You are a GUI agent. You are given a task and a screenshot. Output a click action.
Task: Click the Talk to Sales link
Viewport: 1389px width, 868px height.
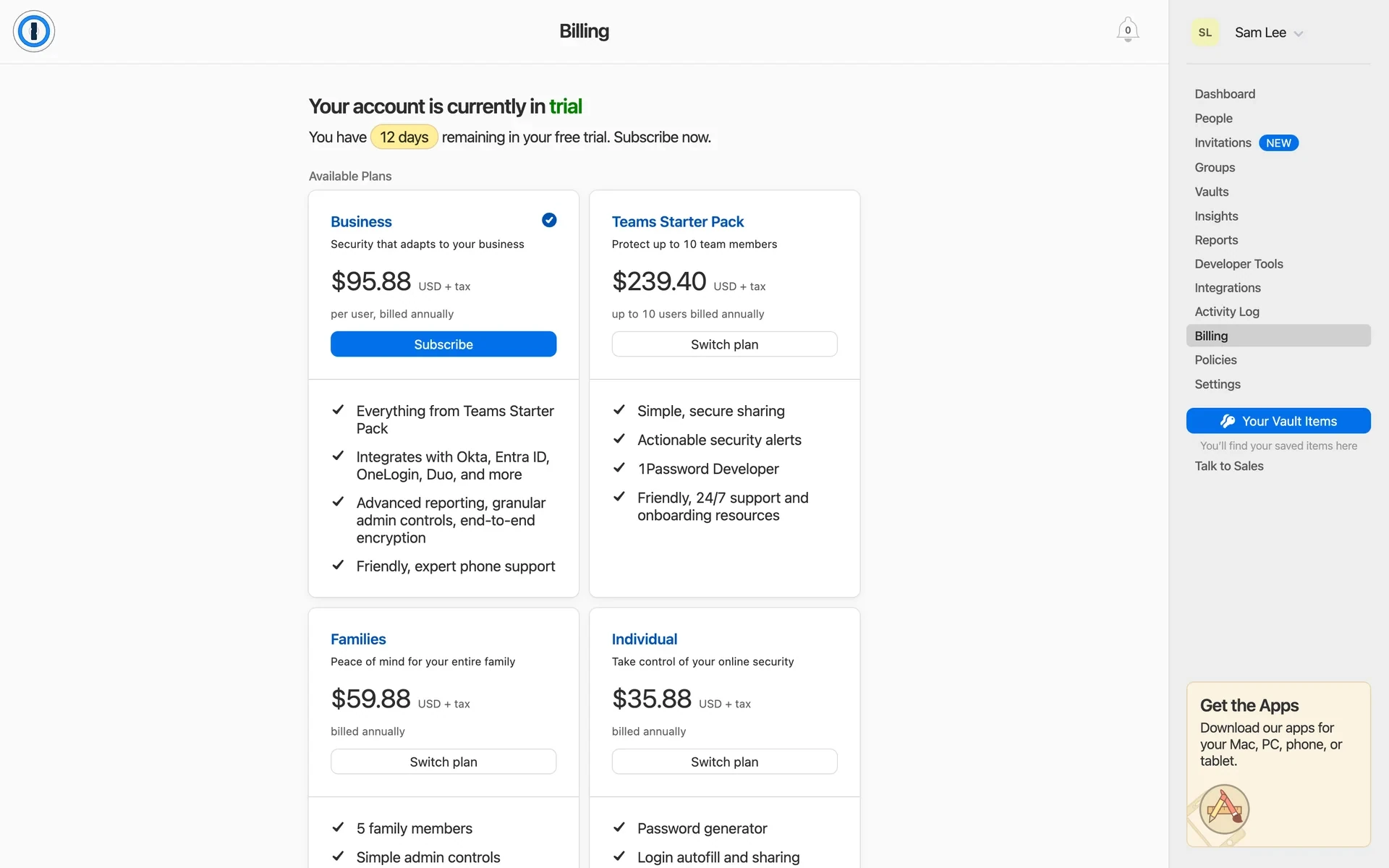[x=1229, y=467]
